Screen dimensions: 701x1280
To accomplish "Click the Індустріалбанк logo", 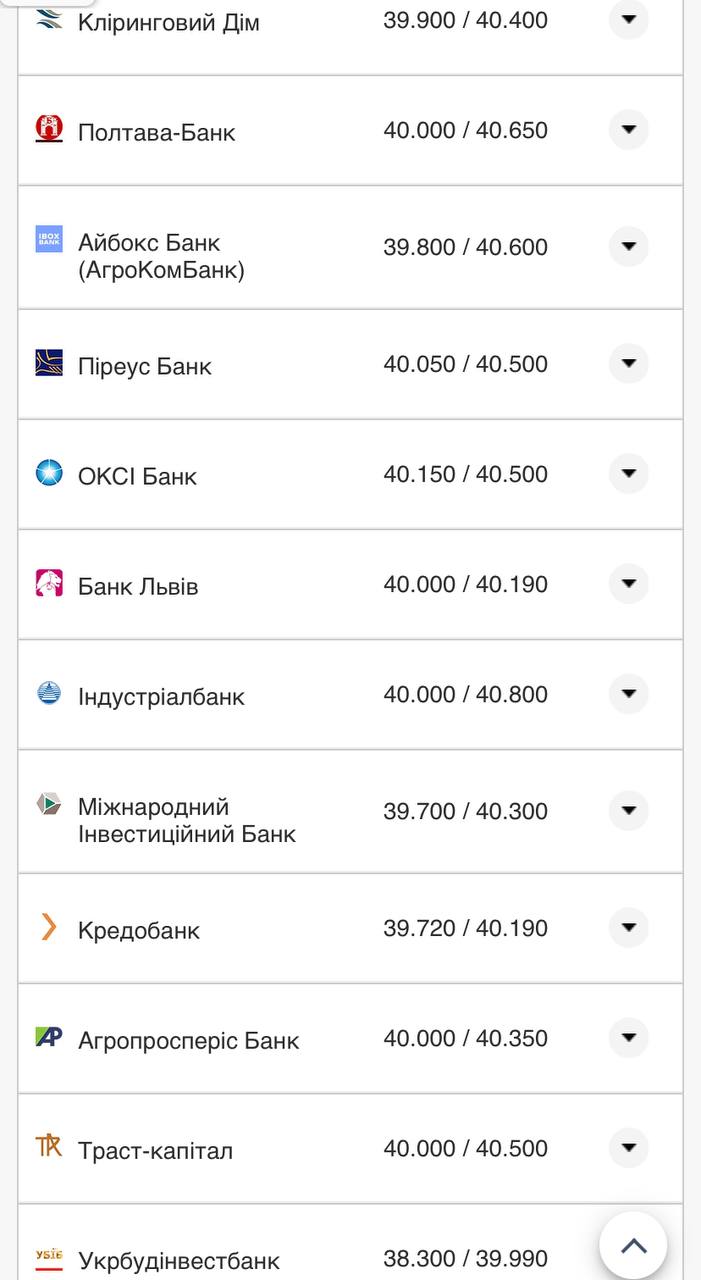I will 47,694.
